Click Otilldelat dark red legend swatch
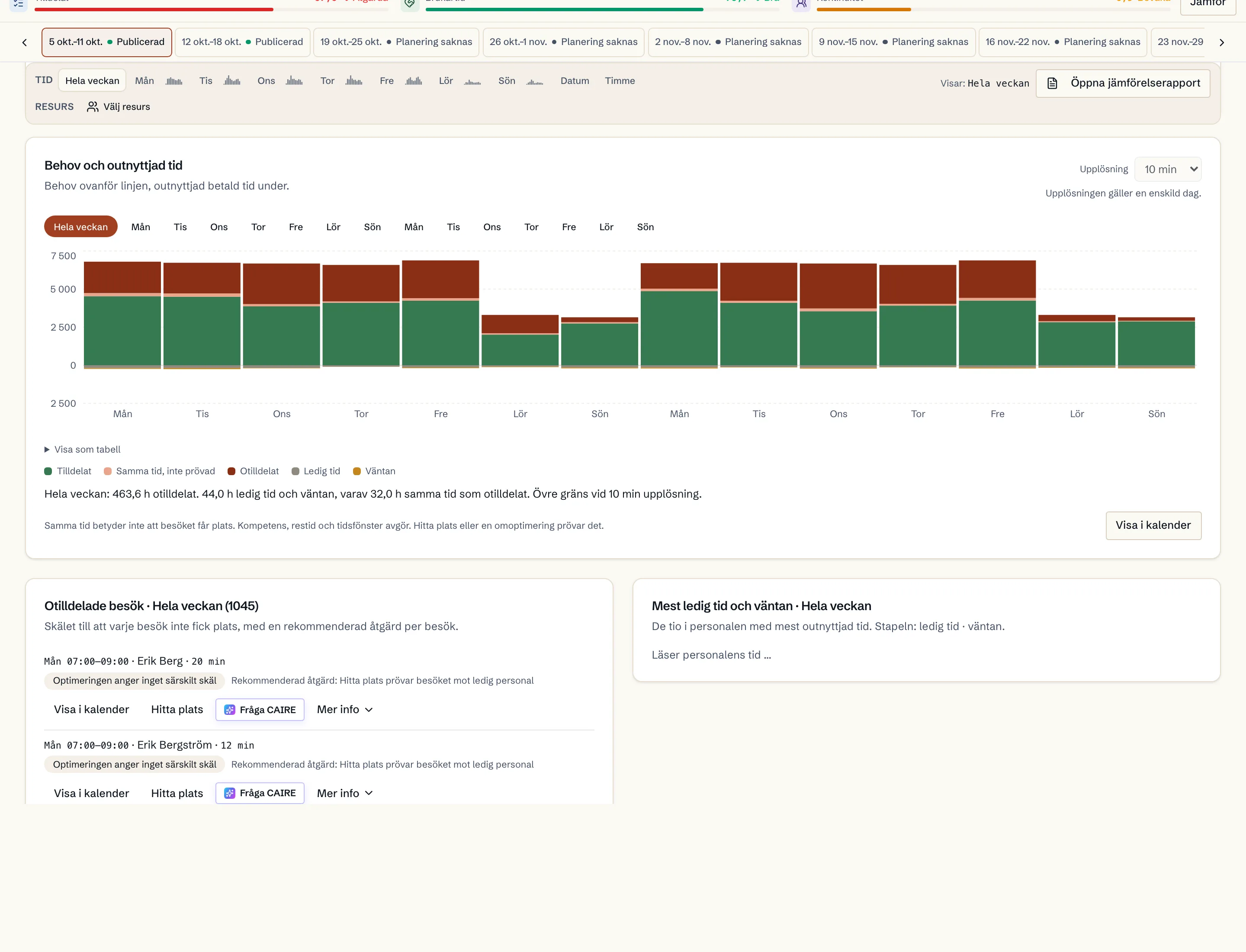The image size is (1246, 952). 231,472
